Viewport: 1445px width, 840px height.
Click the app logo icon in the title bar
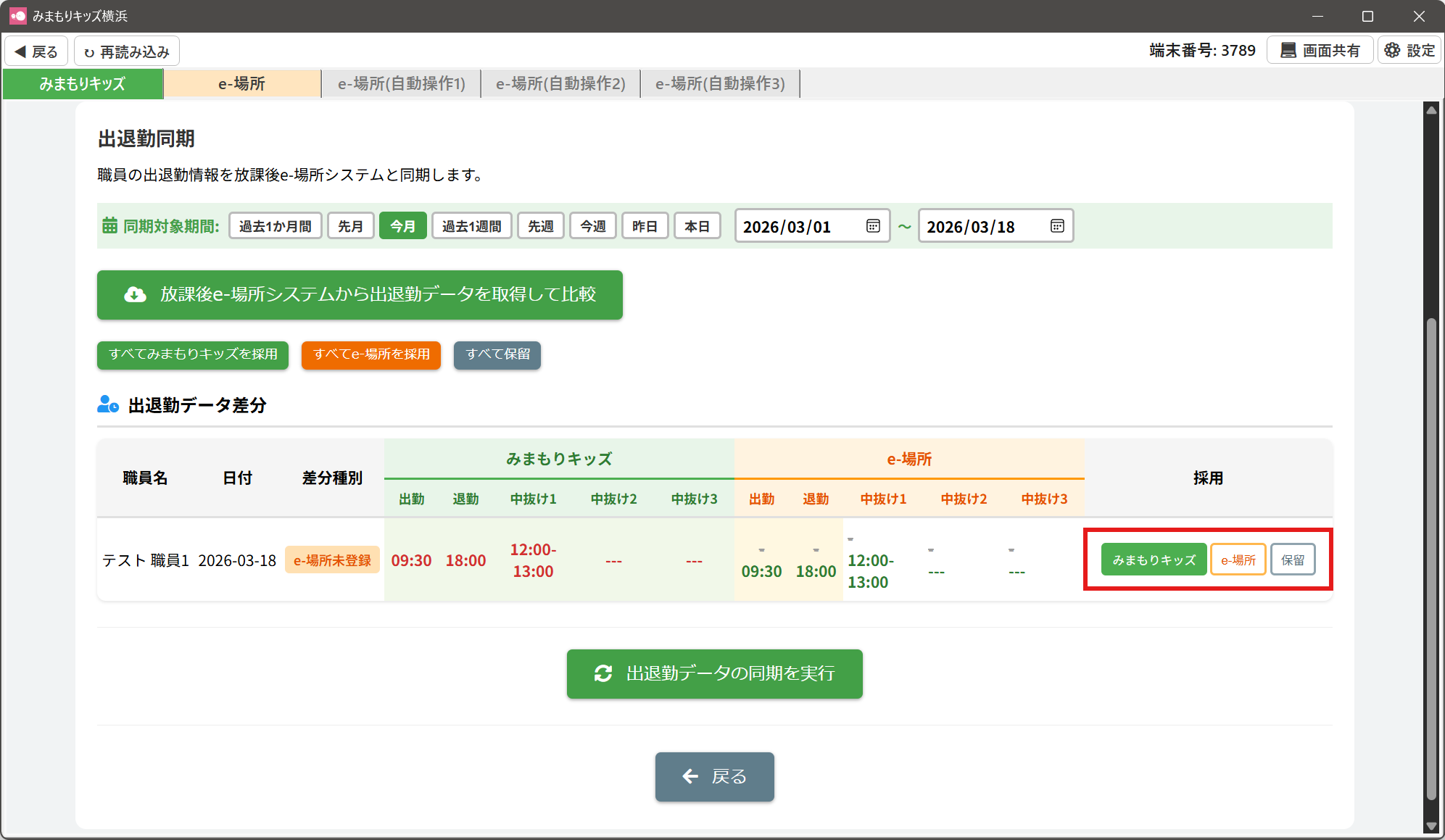[x=17, y=15]
